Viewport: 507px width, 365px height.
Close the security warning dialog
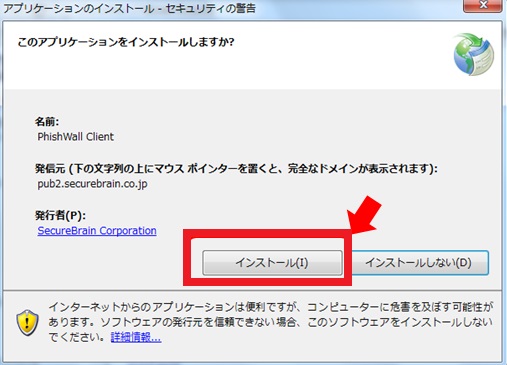point(483,6)
